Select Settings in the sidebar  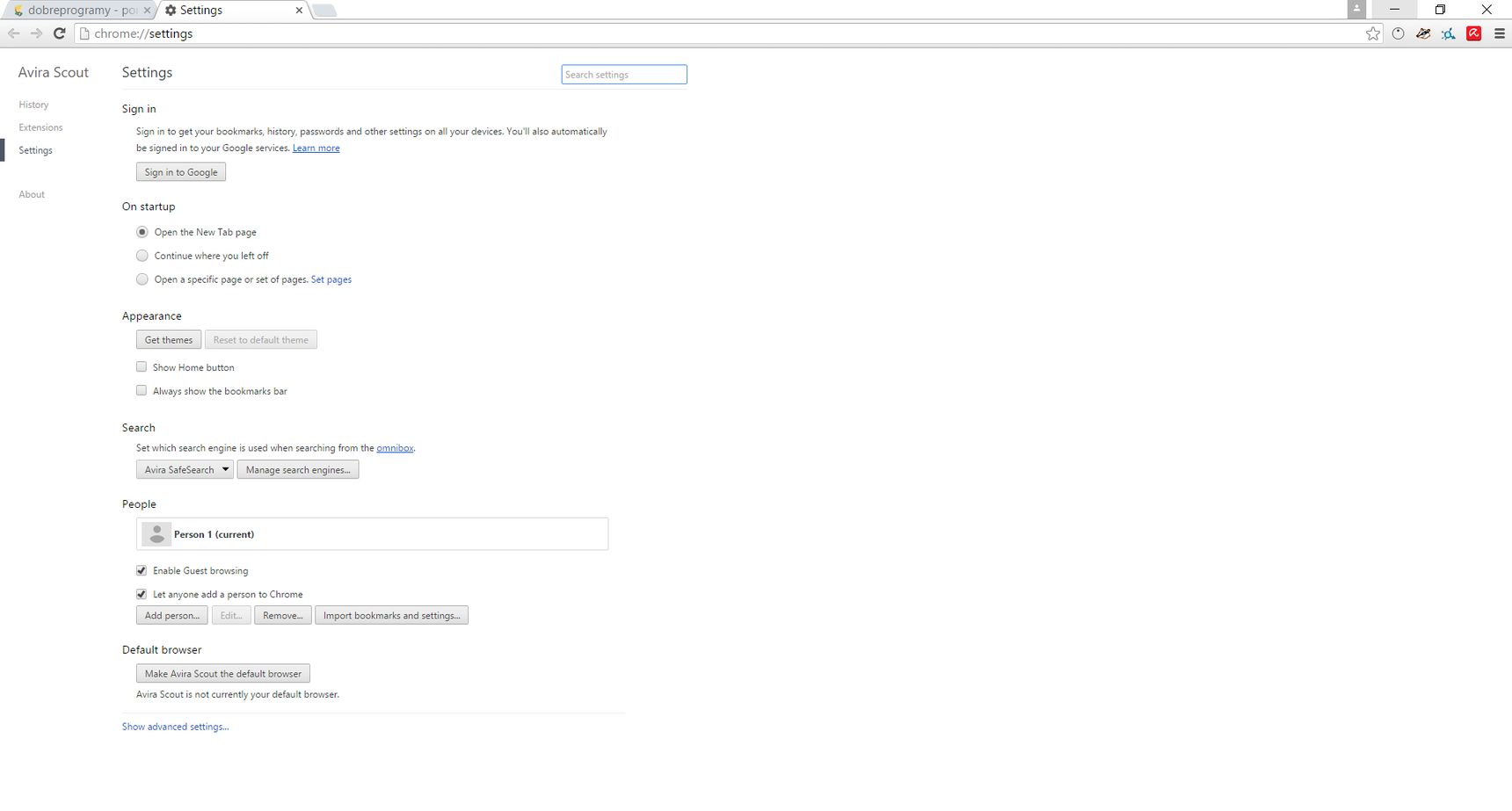(35, 150)
